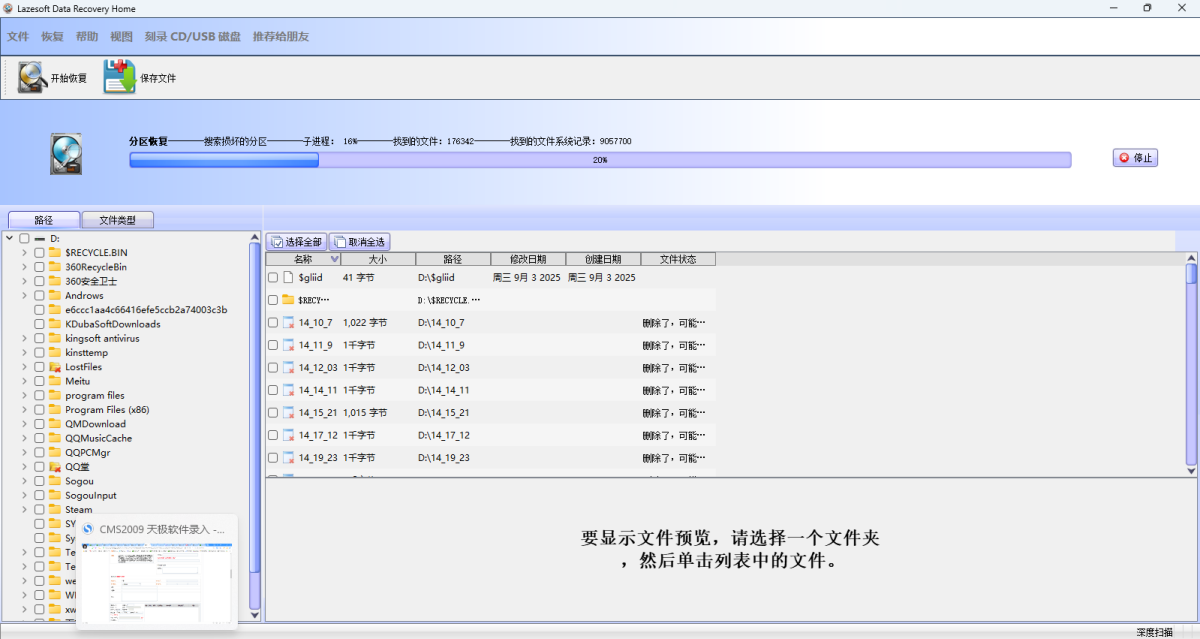Switch to the 文件类型 tab
1200x639 pixels.
point(118,220)
